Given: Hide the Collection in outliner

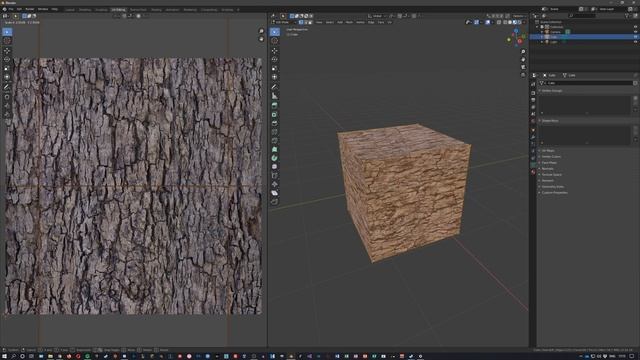Looking at the screenshot, I should tap(636, 27).
